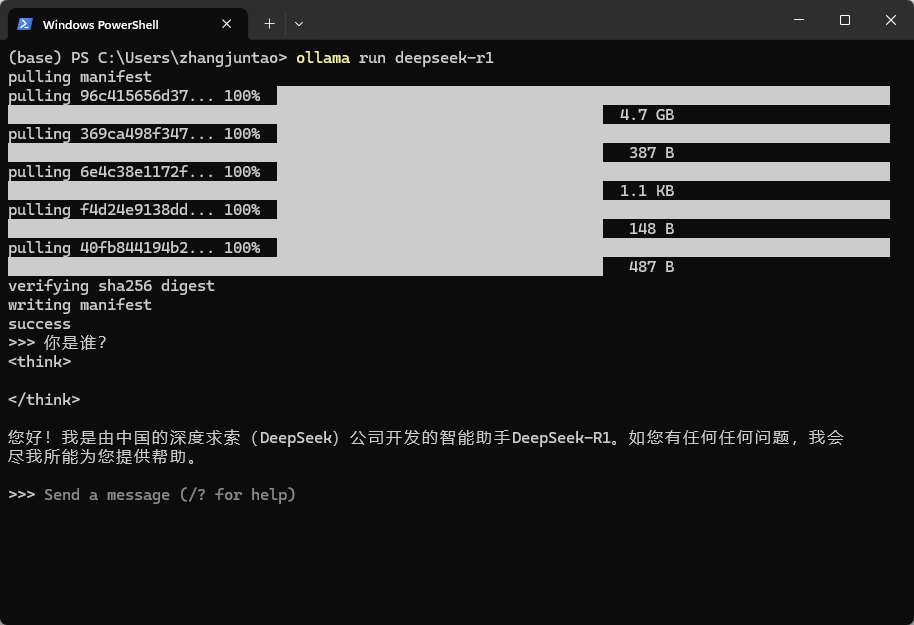
Task: Click the 'pulling f4d24e9138dd... 100%' line
Action: (x=134, y=209)
